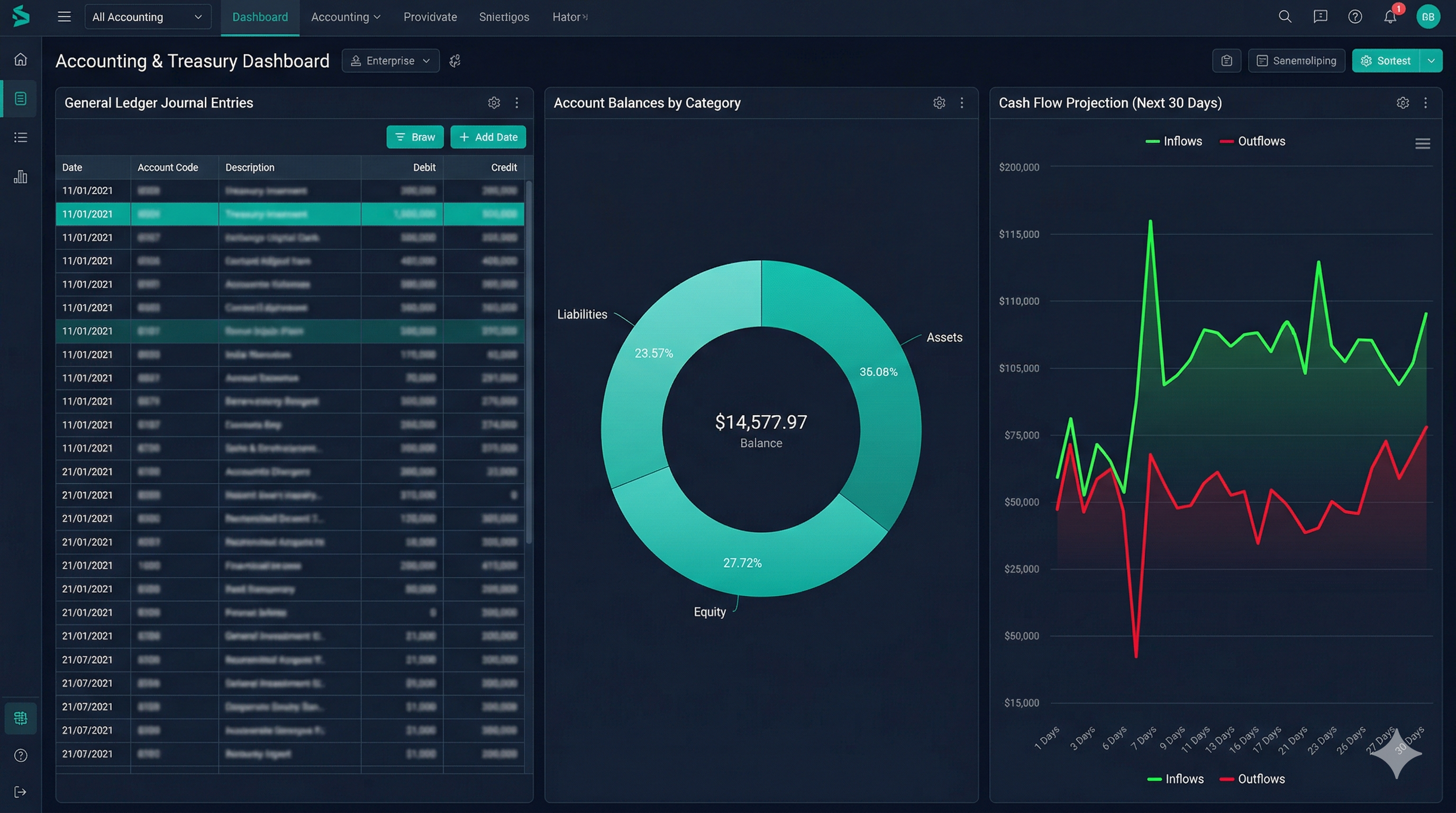The width and height of the screenshot is (1456, 813).
Task: Click the help question mark icon
Action: point(1355,16)
